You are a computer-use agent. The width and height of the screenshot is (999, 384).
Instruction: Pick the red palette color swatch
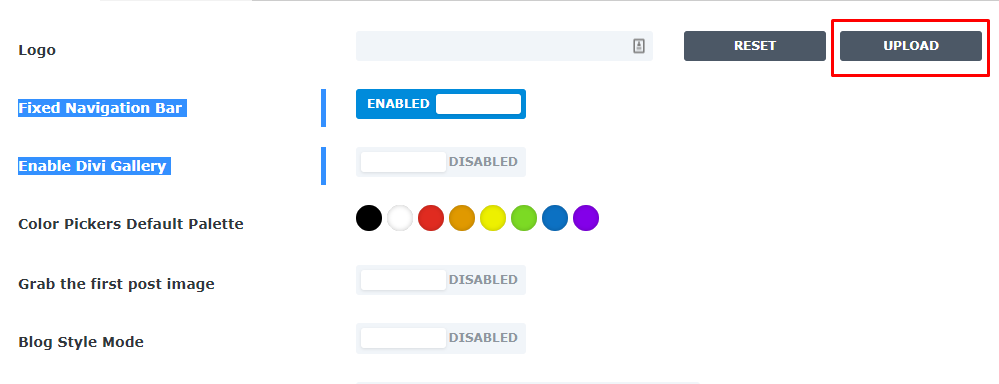point(431,218)
